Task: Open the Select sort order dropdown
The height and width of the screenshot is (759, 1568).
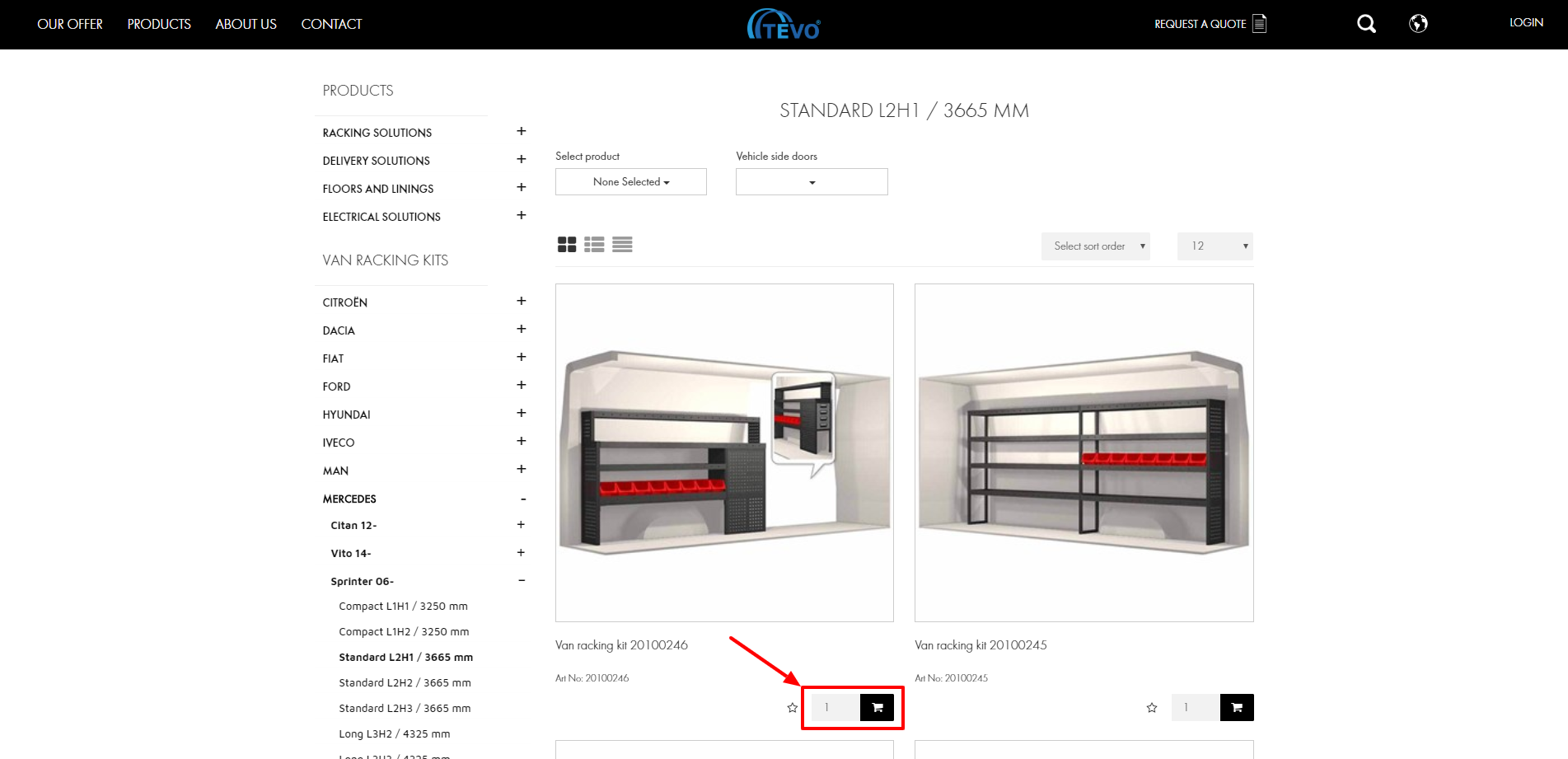Action: [1095, 246]
